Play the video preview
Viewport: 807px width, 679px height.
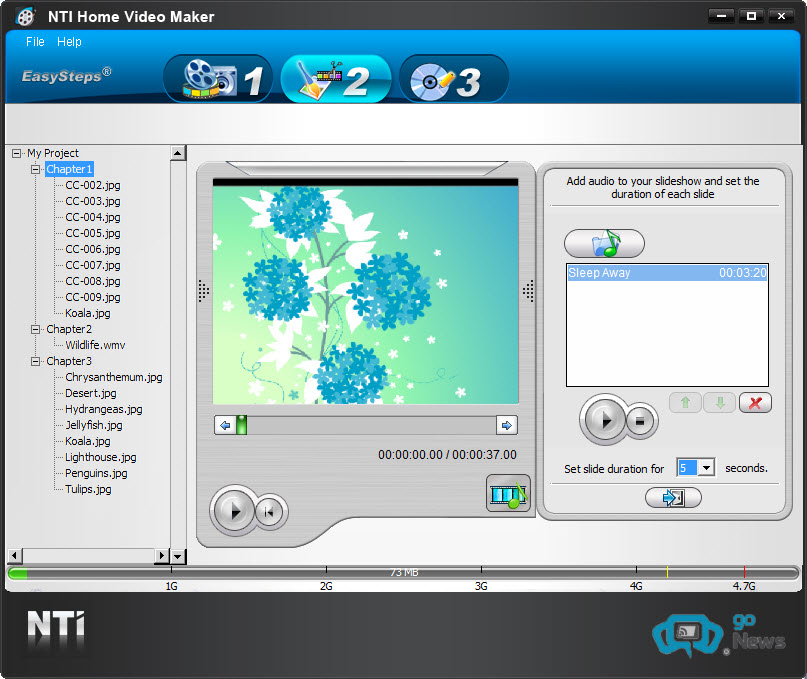point(234,511)
